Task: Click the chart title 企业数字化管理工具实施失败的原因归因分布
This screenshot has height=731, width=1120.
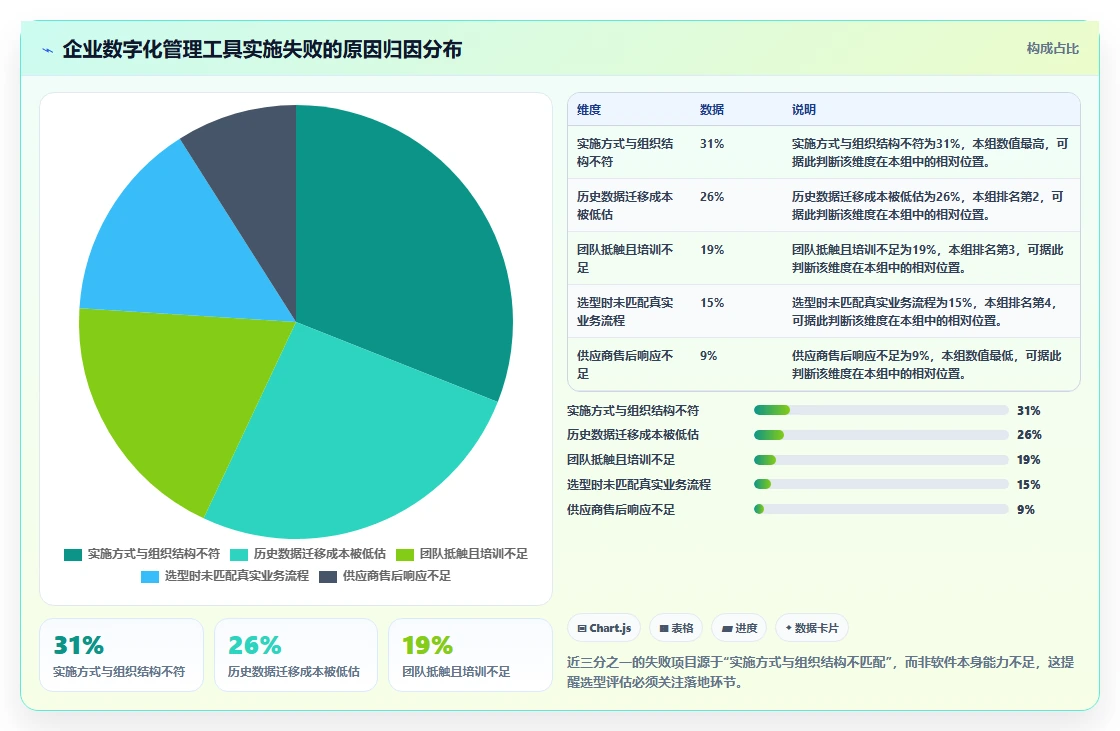Action: 262,49
